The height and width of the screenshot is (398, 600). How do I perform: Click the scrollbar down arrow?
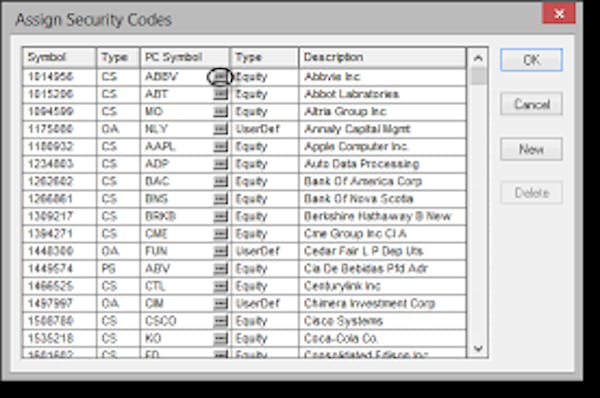click(x=478, y=348)
